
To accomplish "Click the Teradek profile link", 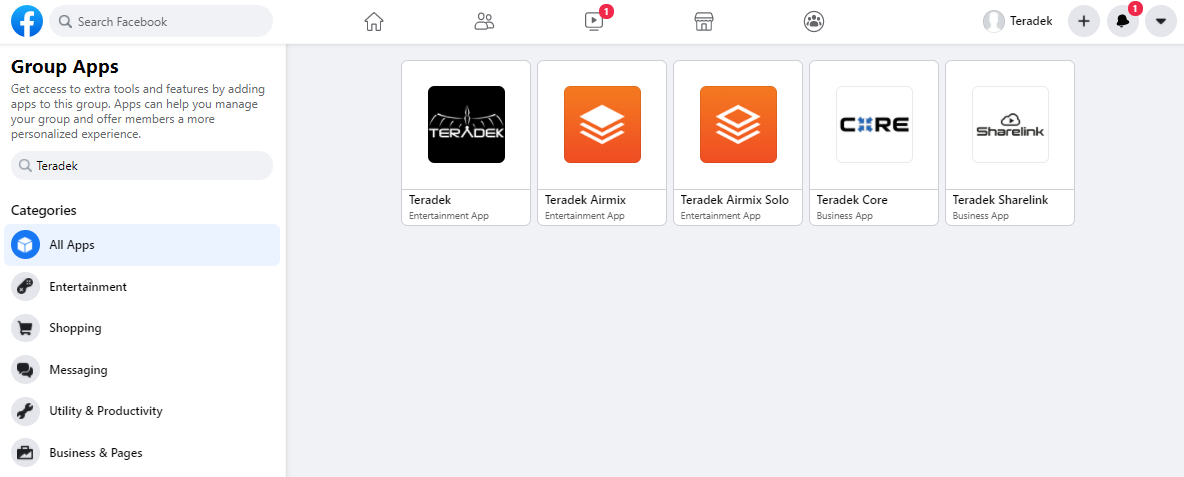I will 1018,21.
